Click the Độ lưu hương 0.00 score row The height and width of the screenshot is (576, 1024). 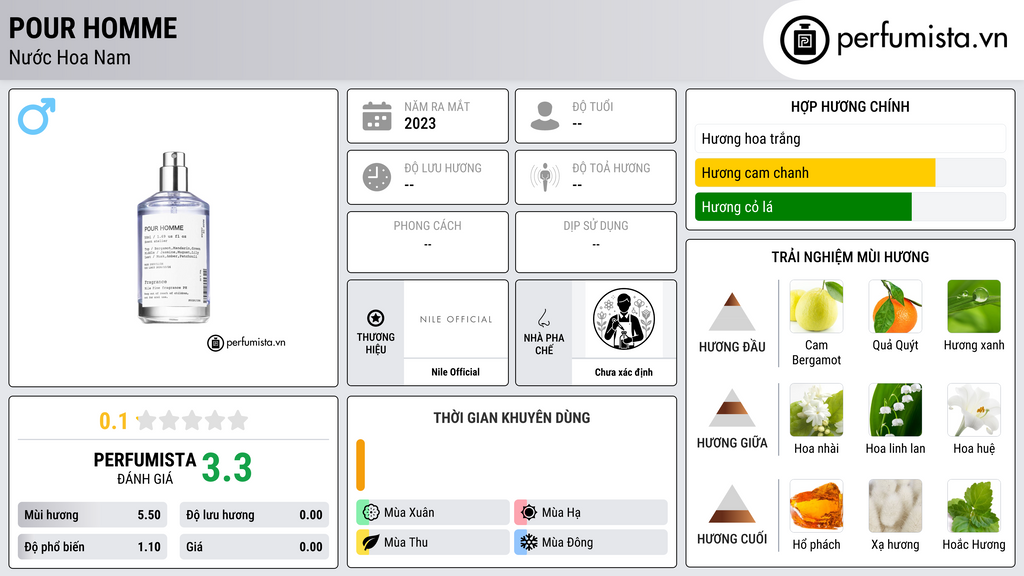(x=254, y=515)
